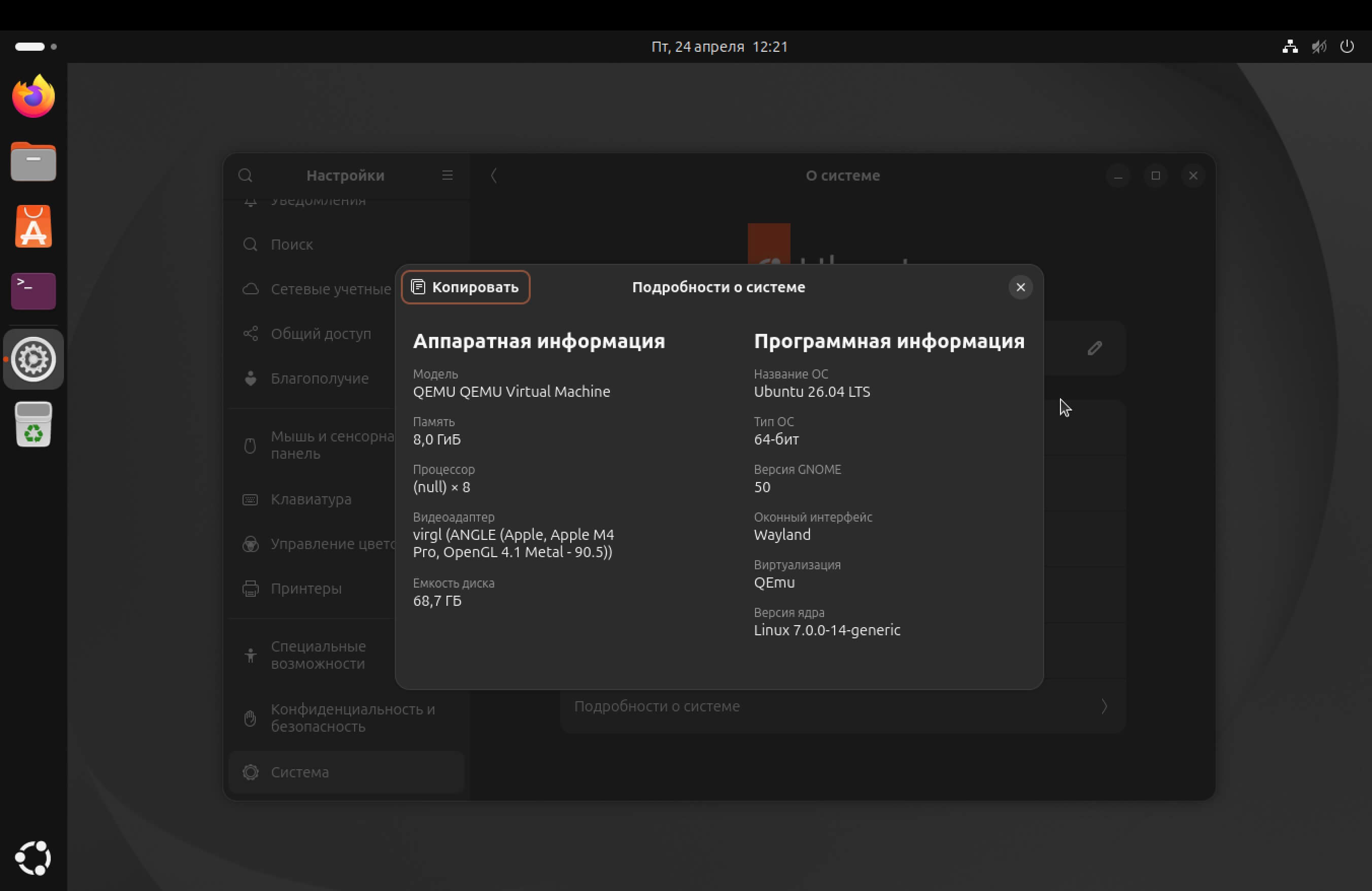Switch to the Система section
Screen dimensions: 1372x891
coord(300,772)
